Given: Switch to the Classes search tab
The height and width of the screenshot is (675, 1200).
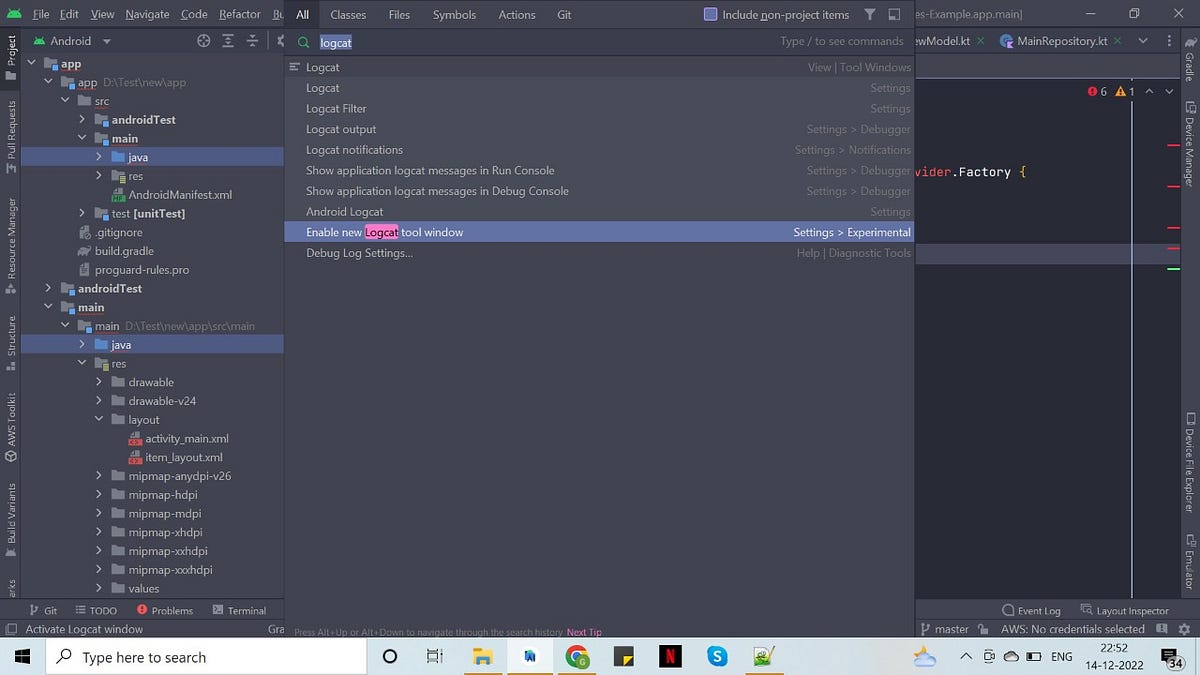Looking at the screenshot, I should point(347,14).
